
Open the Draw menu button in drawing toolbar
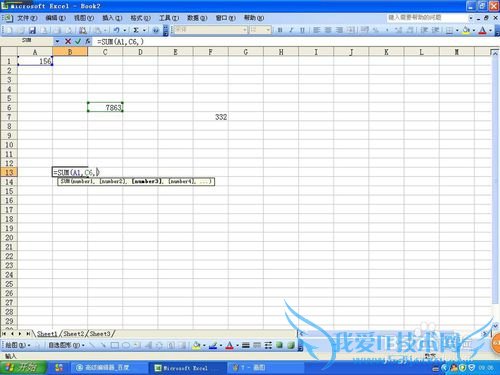(17, 345)
